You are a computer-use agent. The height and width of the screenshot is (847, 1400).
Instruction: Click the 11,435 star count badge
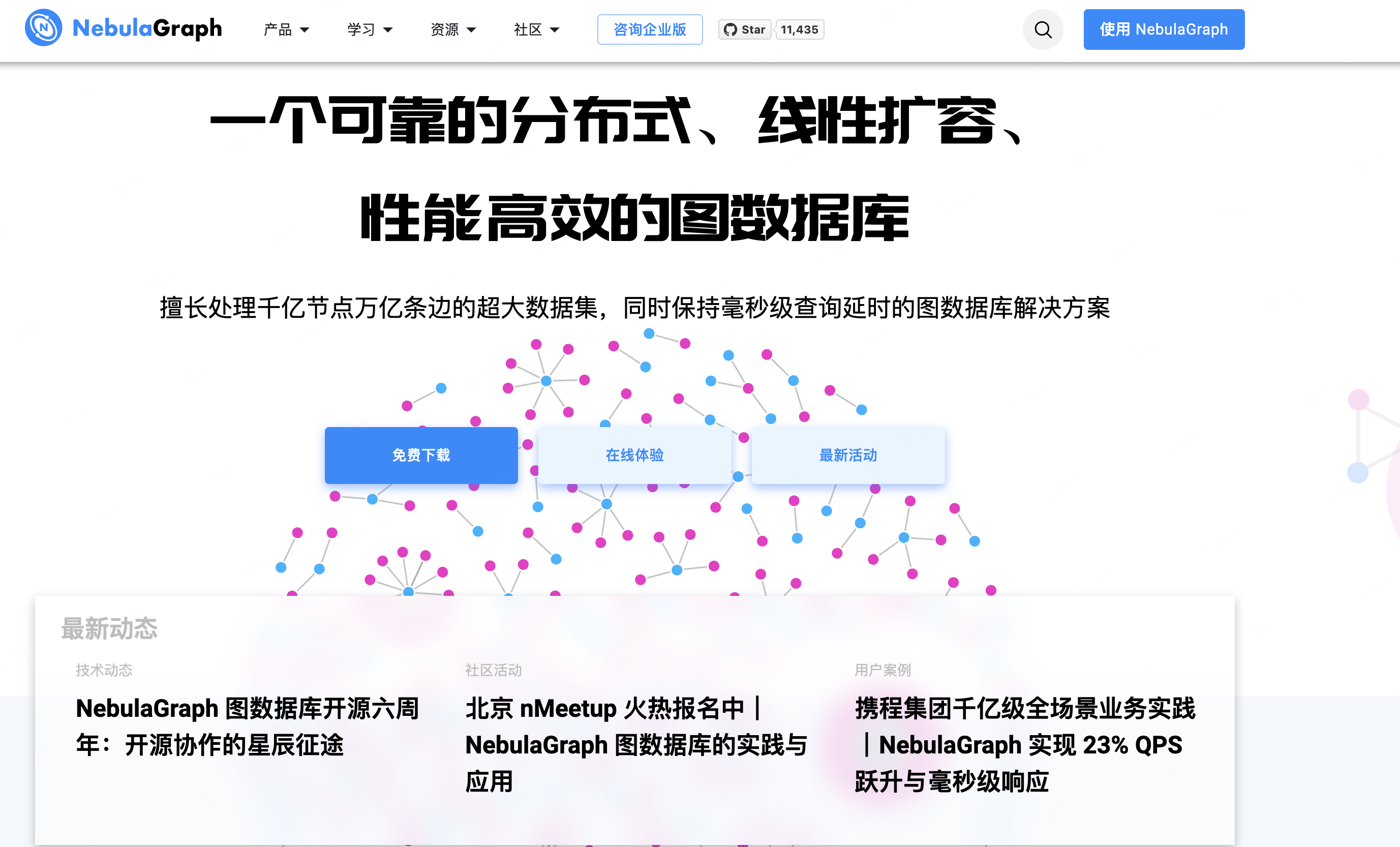point(799,29)
